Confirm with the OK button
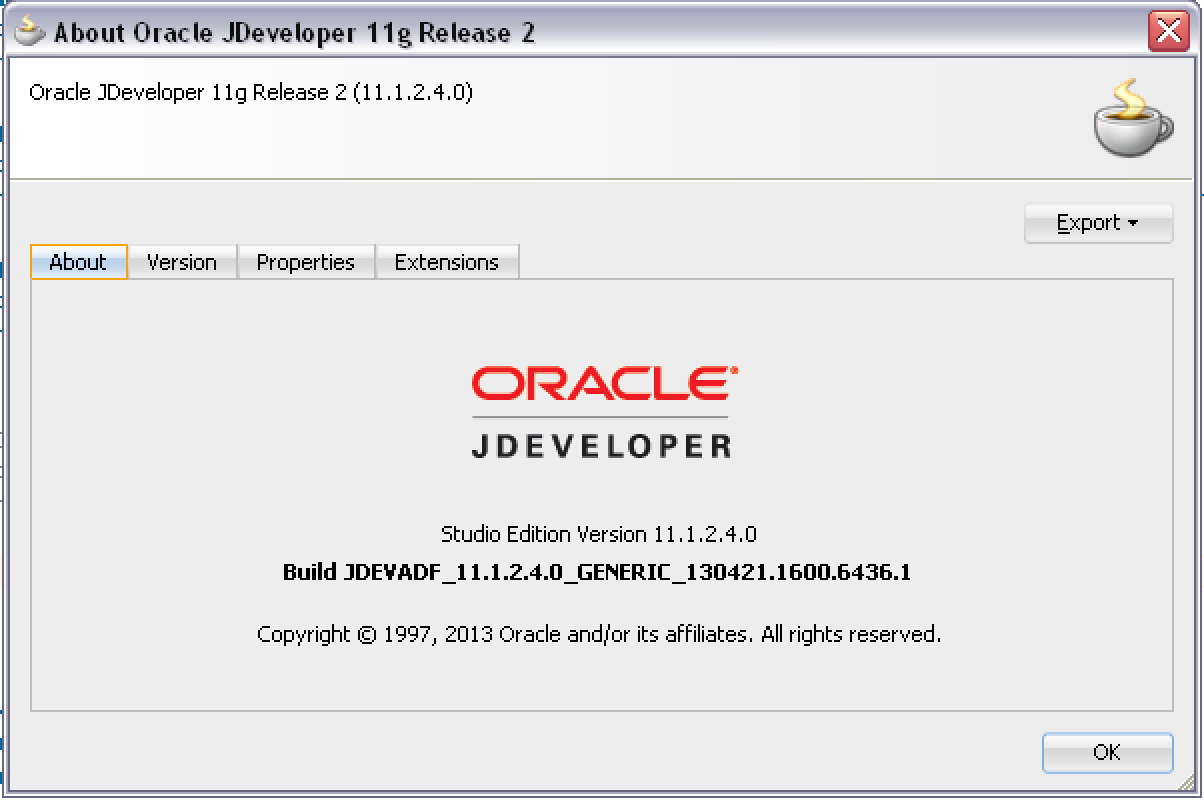Image resolution: width=1204 pixels, height=800 pixels. click(x=1107, y=752)
